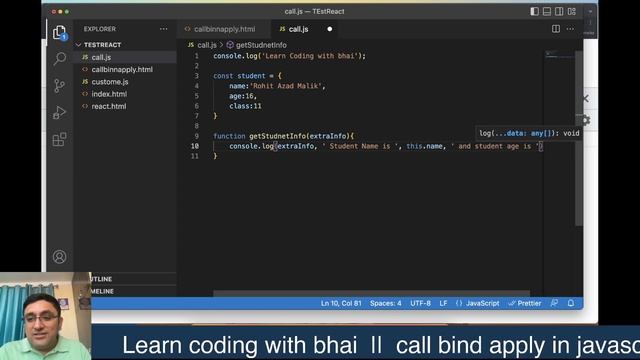Open the Explorer view in activity bar
The height and width of the screenshot is (360, 640).
click(x=60, y=32)
